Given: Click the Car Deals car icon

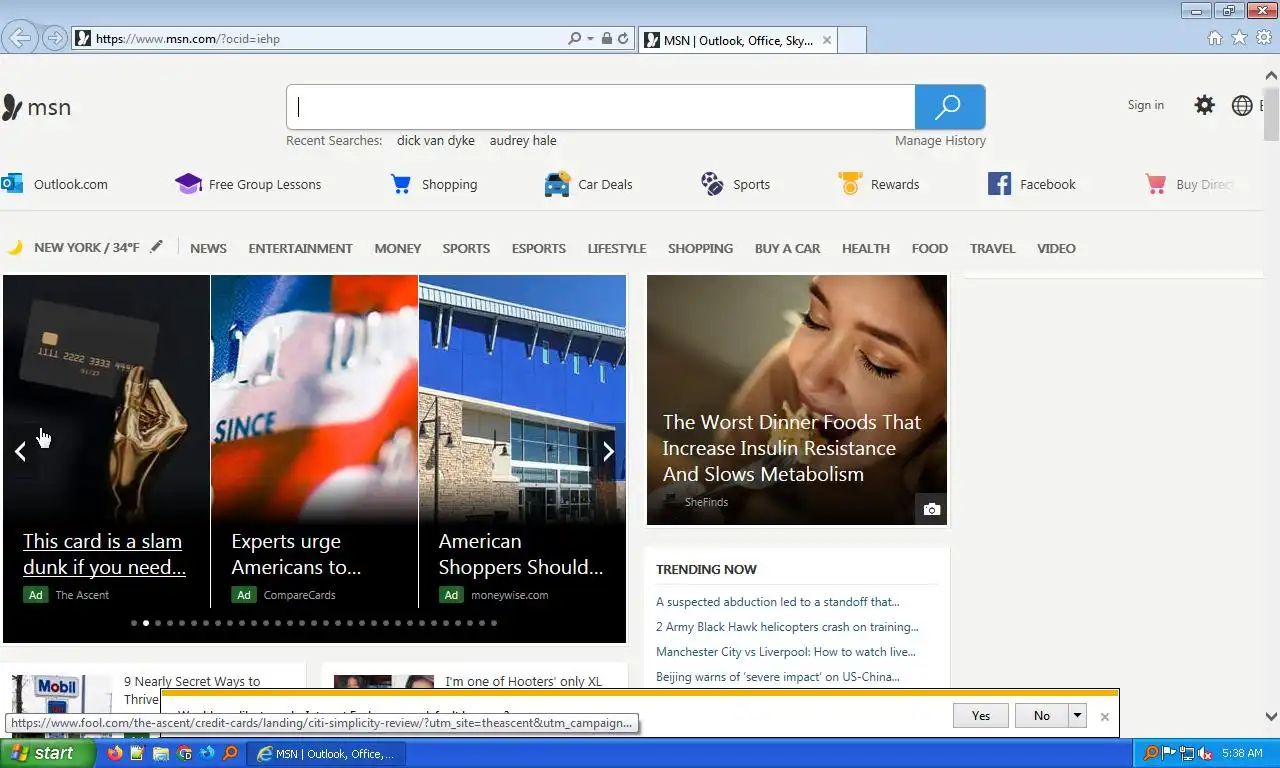Looking at the screenshot, I should pos(557,184).
